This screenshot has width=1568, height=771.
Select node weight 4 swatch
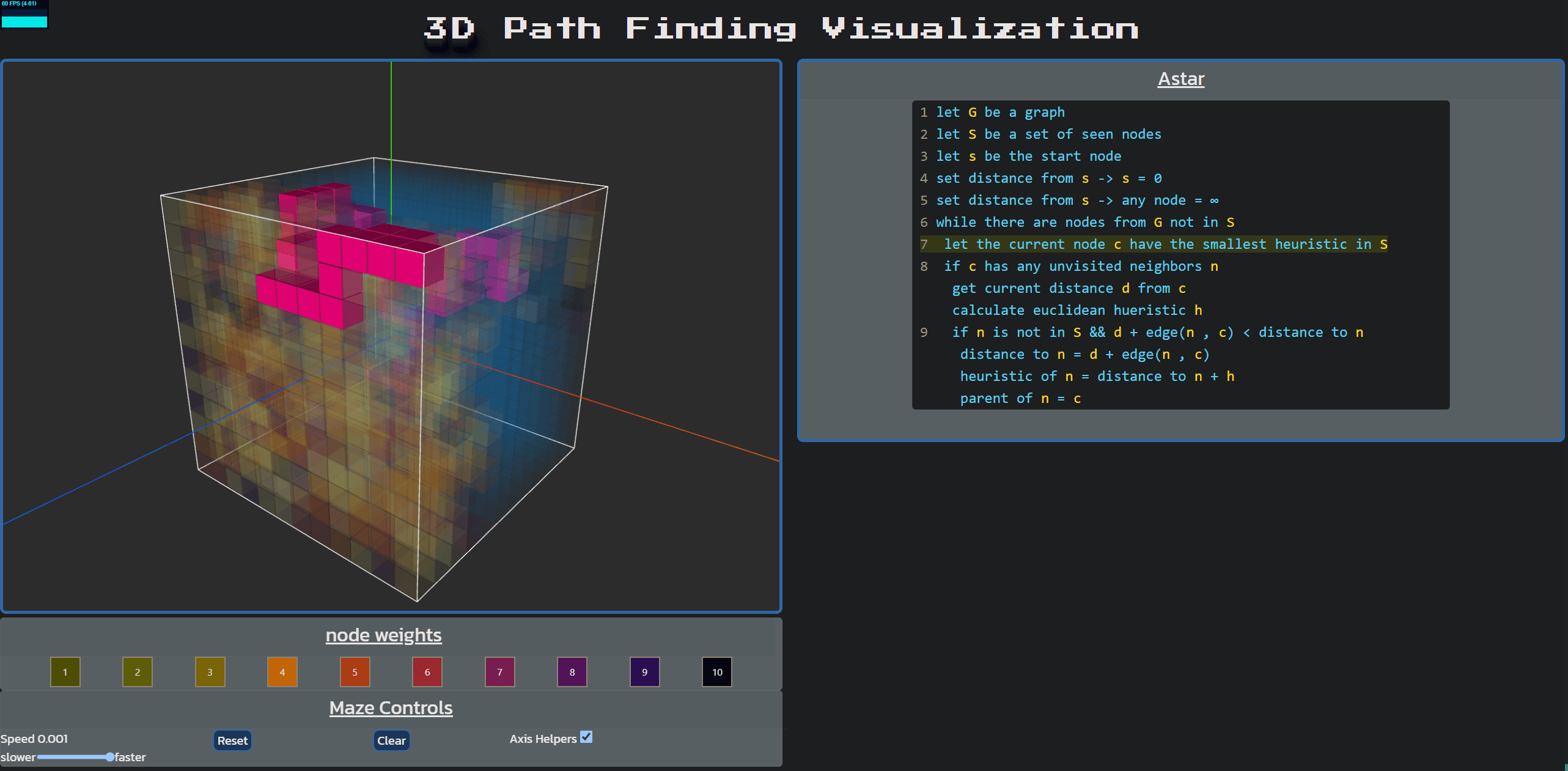(x=282, y=672)
